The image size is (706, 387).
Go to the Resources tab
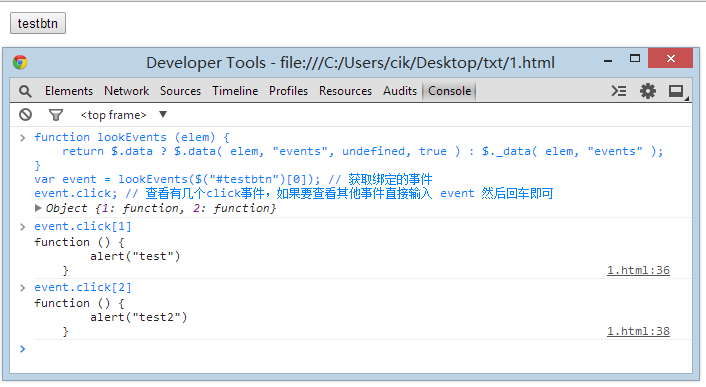coord(346,91)
